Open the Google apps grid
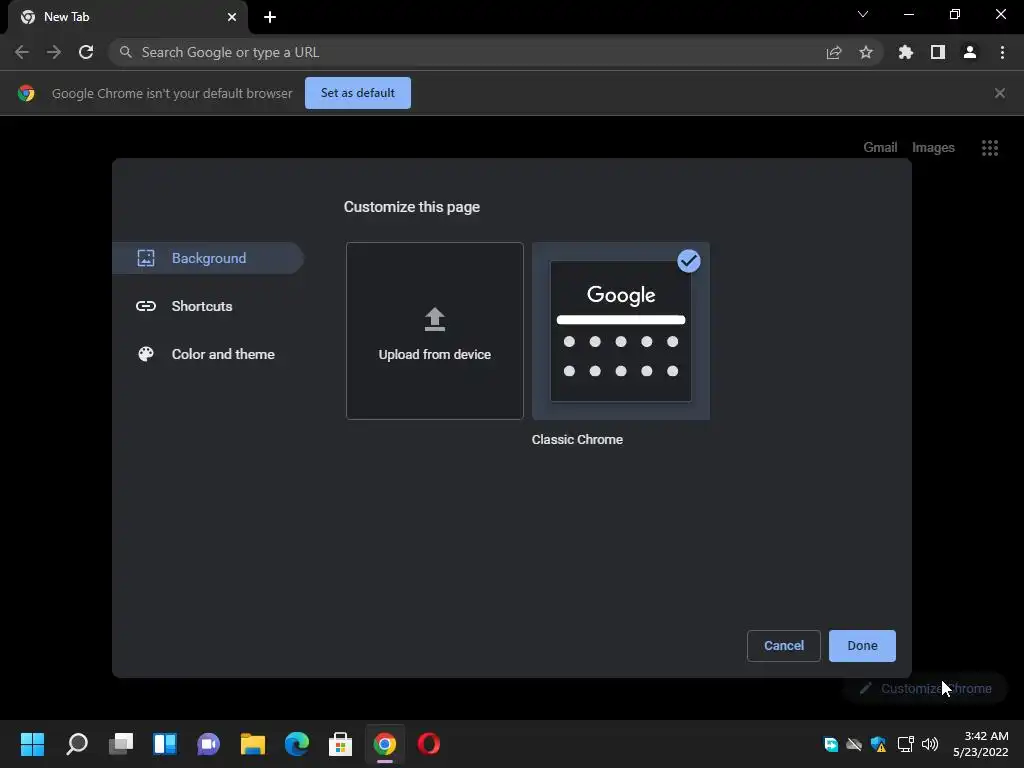The height and width of the screenshot is (768, 1024). 990,148
